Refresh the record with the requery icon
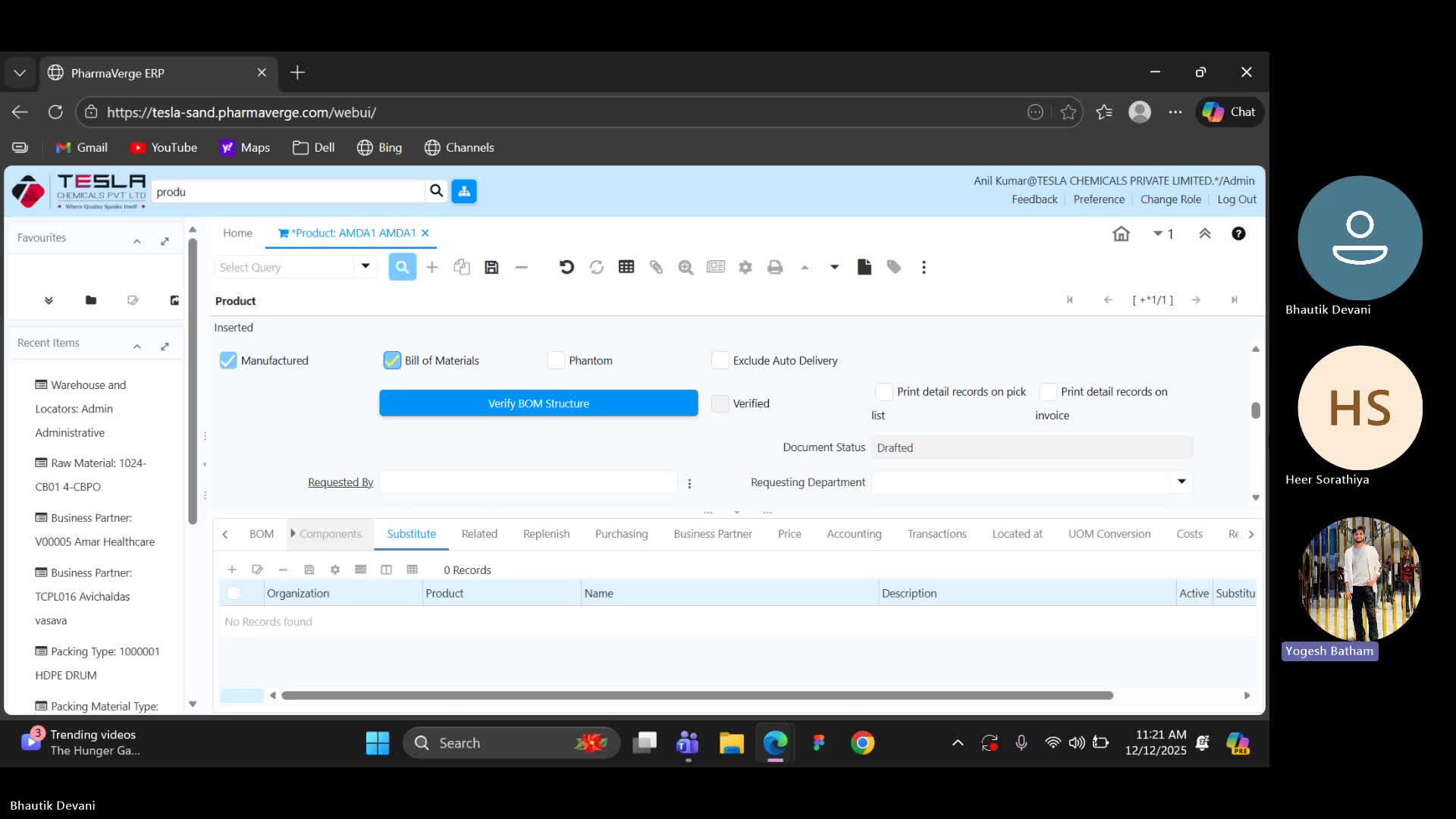The width and height of the screenshot is (1456, 819). click(x=597, y=267)
